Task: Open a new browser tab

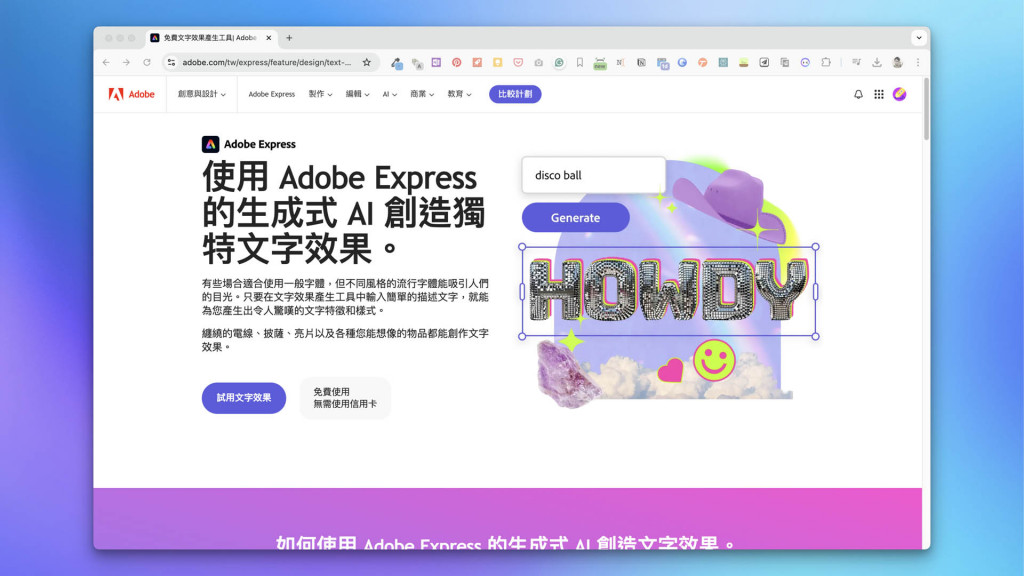Action: (289, 38)
